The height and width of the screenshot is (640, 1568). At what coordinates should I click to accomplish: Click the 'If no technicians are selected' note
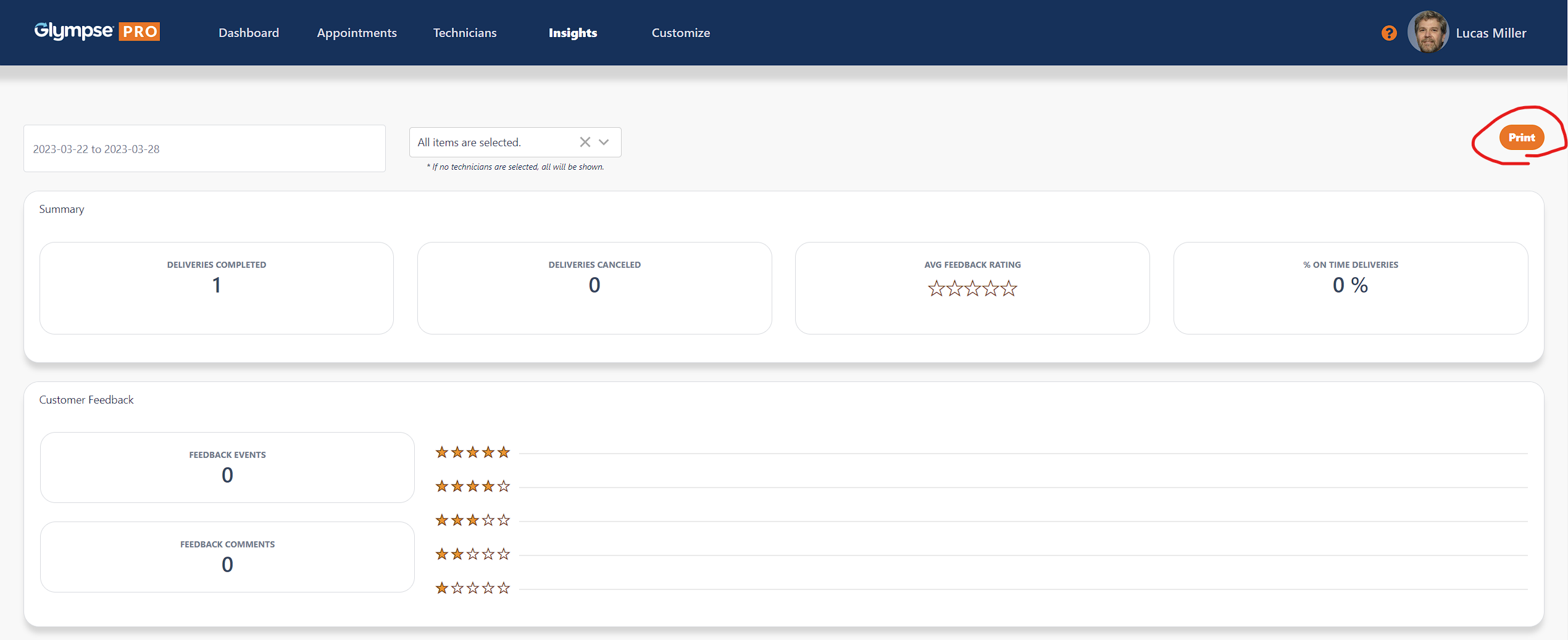[515, 167]
